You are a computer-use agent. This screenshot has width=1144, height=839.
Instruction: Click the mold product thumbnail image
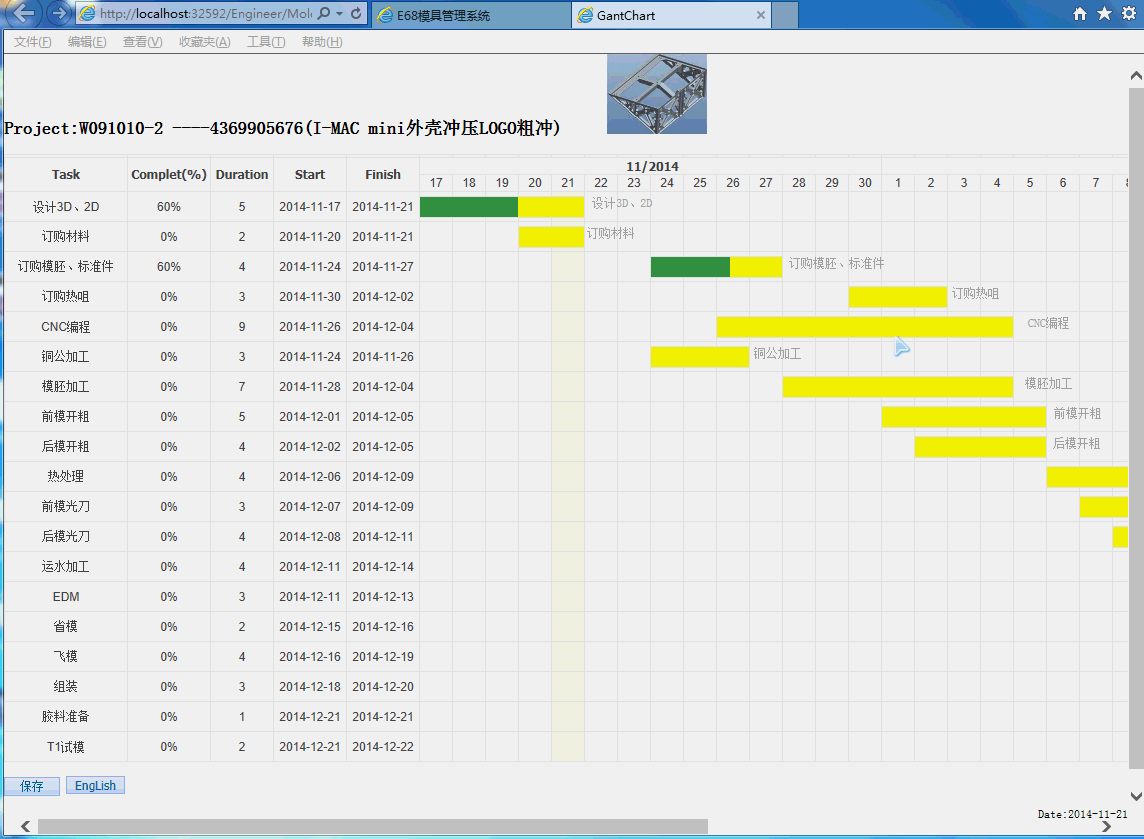(x=657, y=93)
